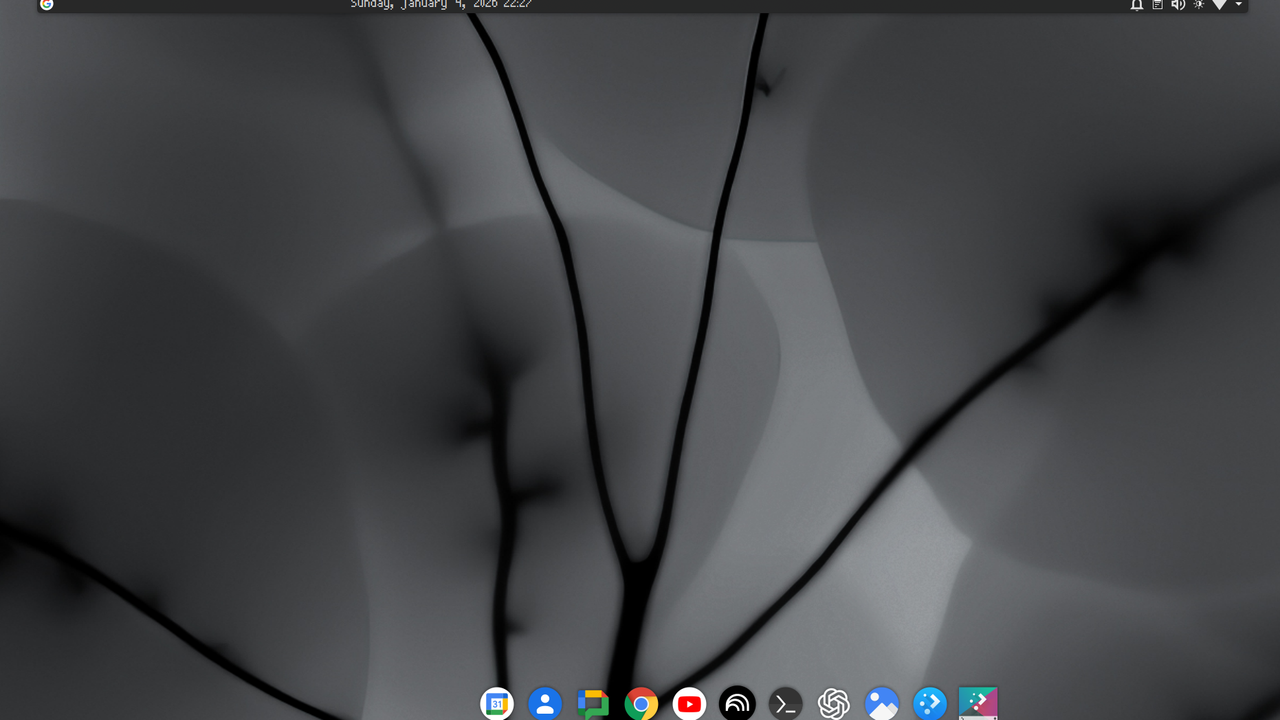Click the clipboard indicator in the system tray
The image size is (1280, 720).
click(x=1156, y=5)
